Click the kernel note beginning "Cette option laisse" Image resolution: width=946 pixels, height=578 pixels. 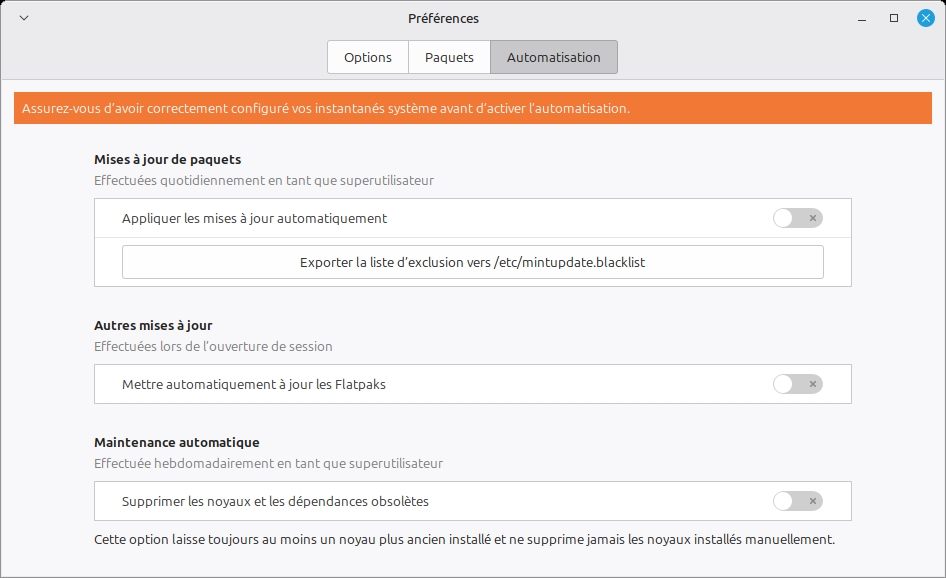coord(464,540)
